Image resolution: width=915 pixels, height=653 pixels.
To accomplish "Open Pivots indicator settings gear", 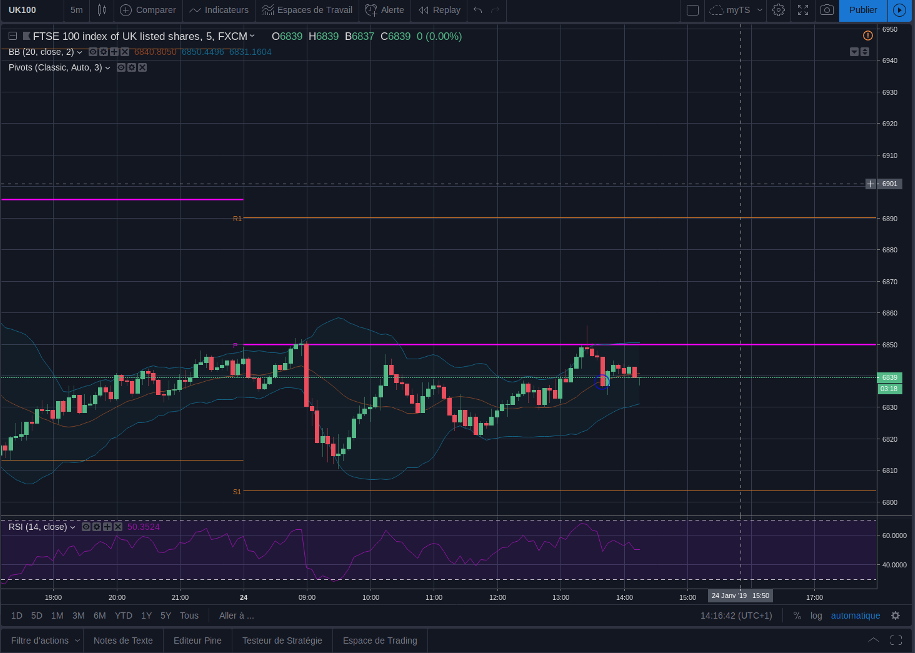I will [x=131, y=68].
